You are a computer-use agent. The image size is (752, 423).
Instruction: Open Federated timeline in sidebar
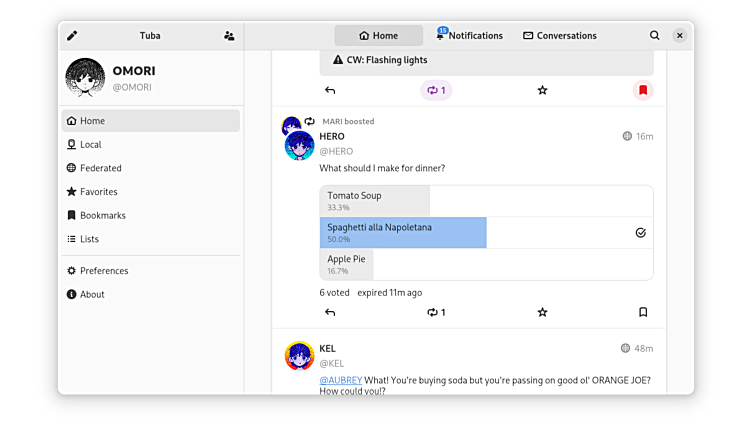pyautogui.click(x=100, y=168)
